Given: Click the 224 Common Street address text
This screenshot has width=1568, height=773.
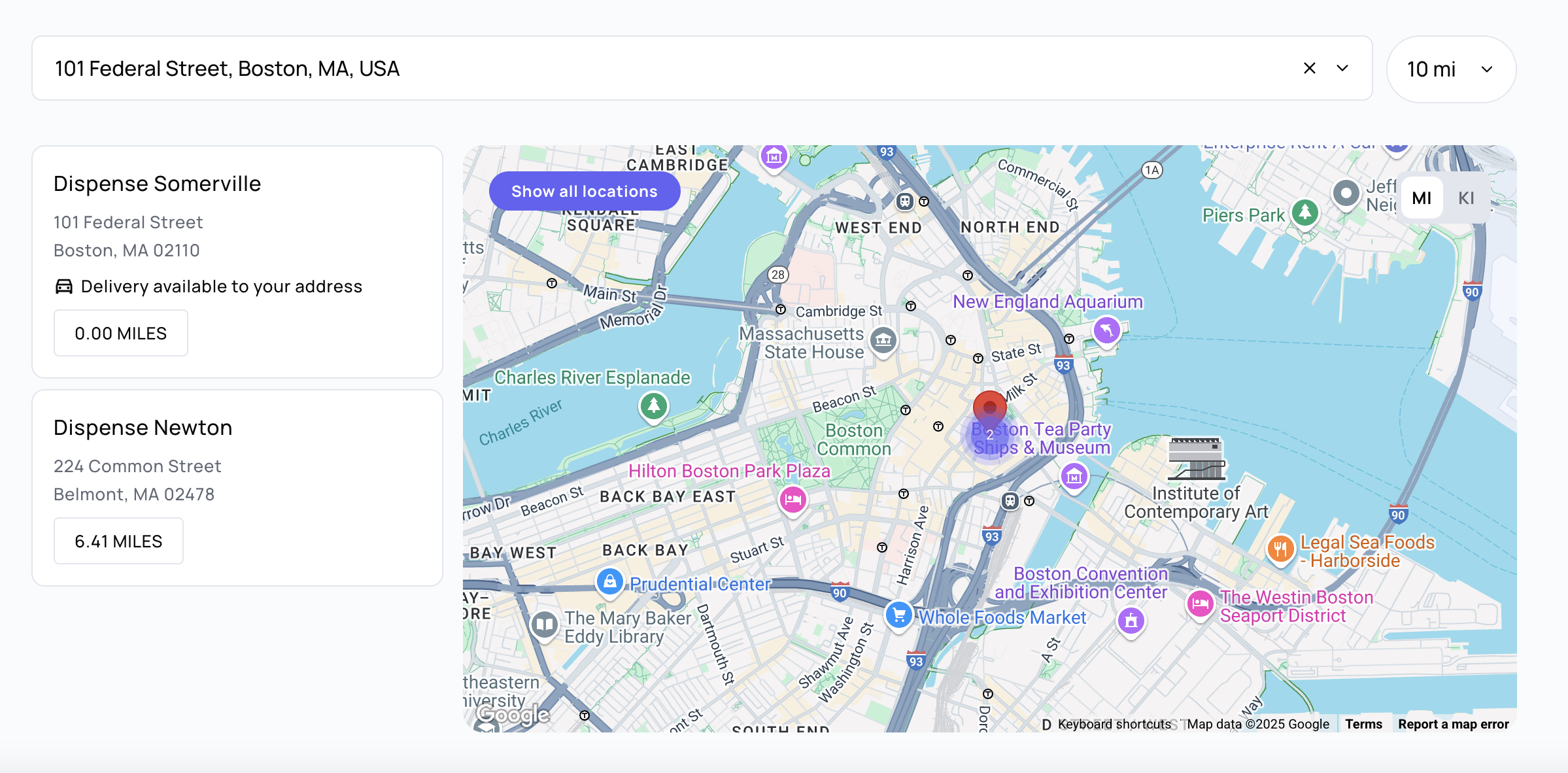Looking at the screenshot, I should coord(137,466).
